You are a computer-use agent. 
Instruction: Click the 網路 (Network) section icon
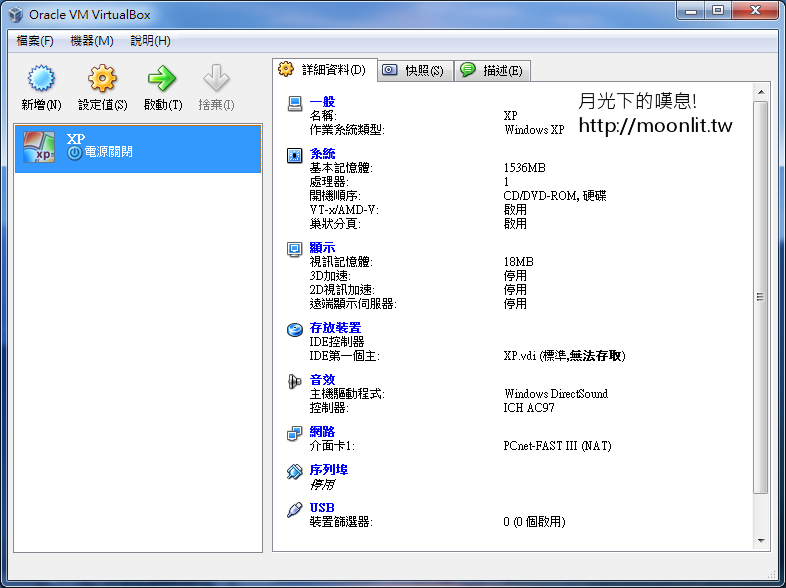pos(295,432)
